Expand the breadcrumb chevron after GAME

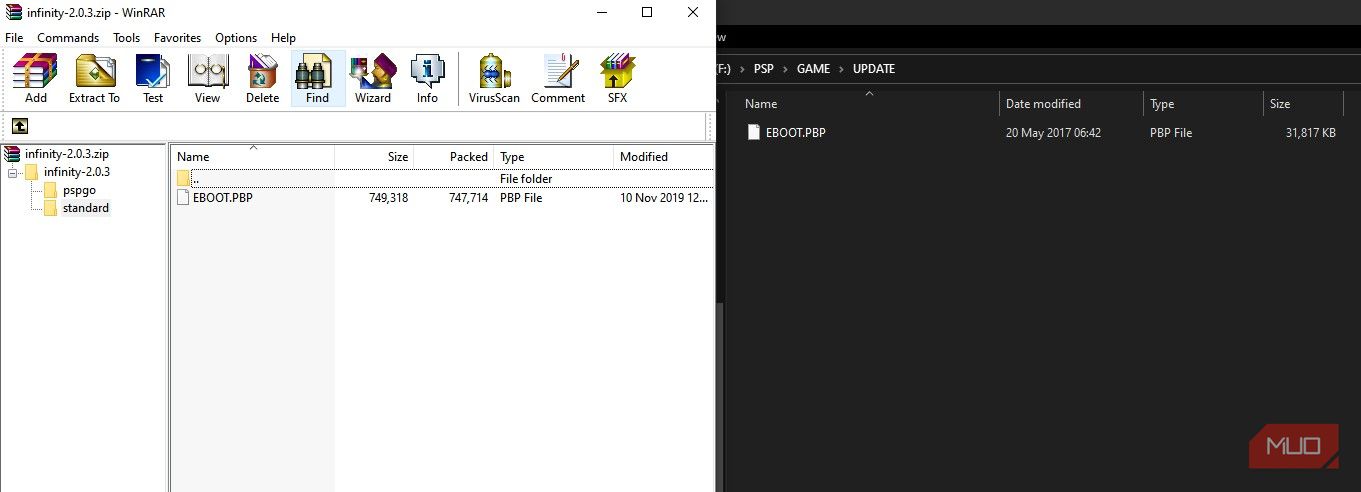point(842,69)
